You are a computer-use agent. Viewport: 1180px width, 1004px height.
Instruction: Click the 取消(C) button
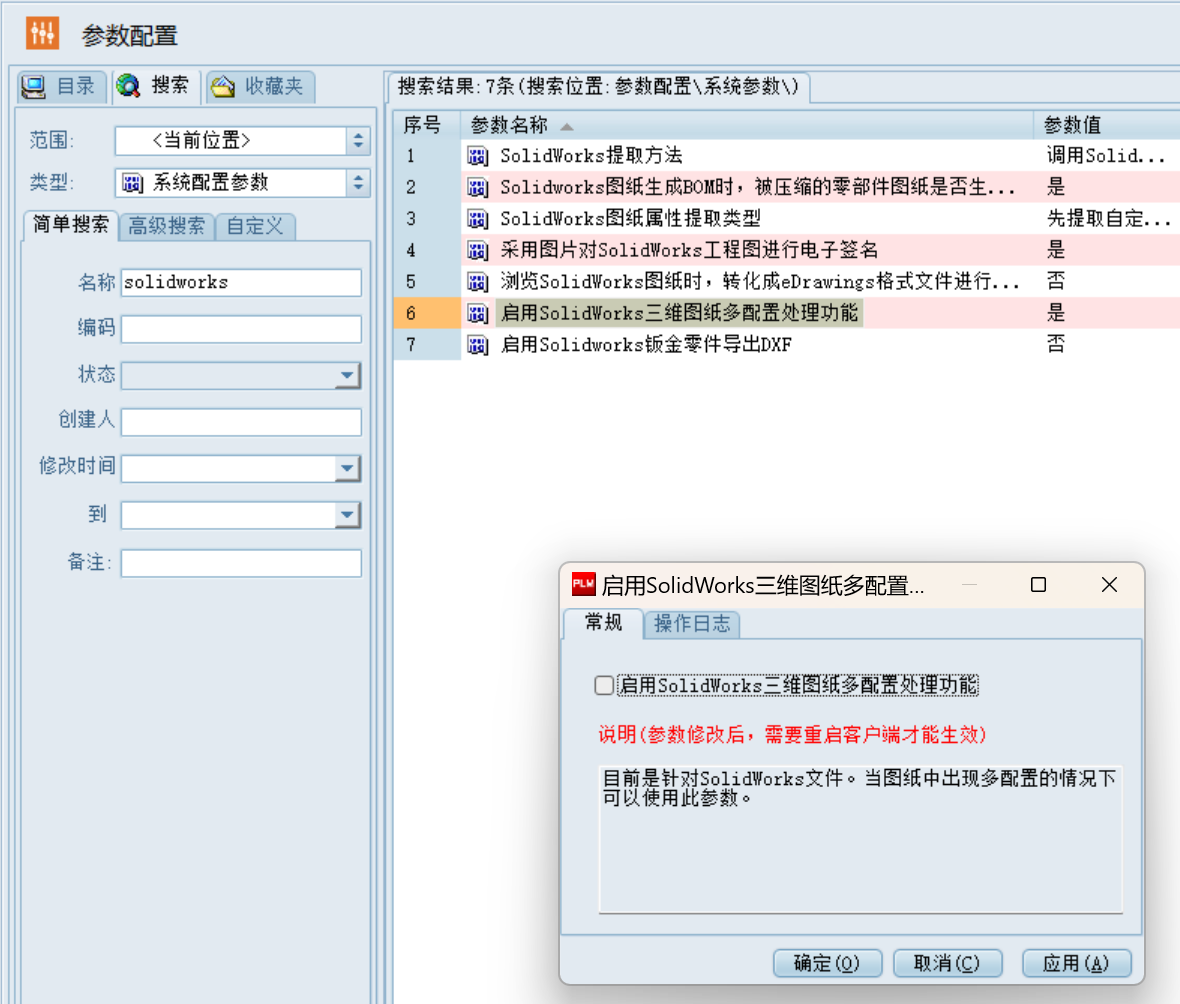coord(947,963)
